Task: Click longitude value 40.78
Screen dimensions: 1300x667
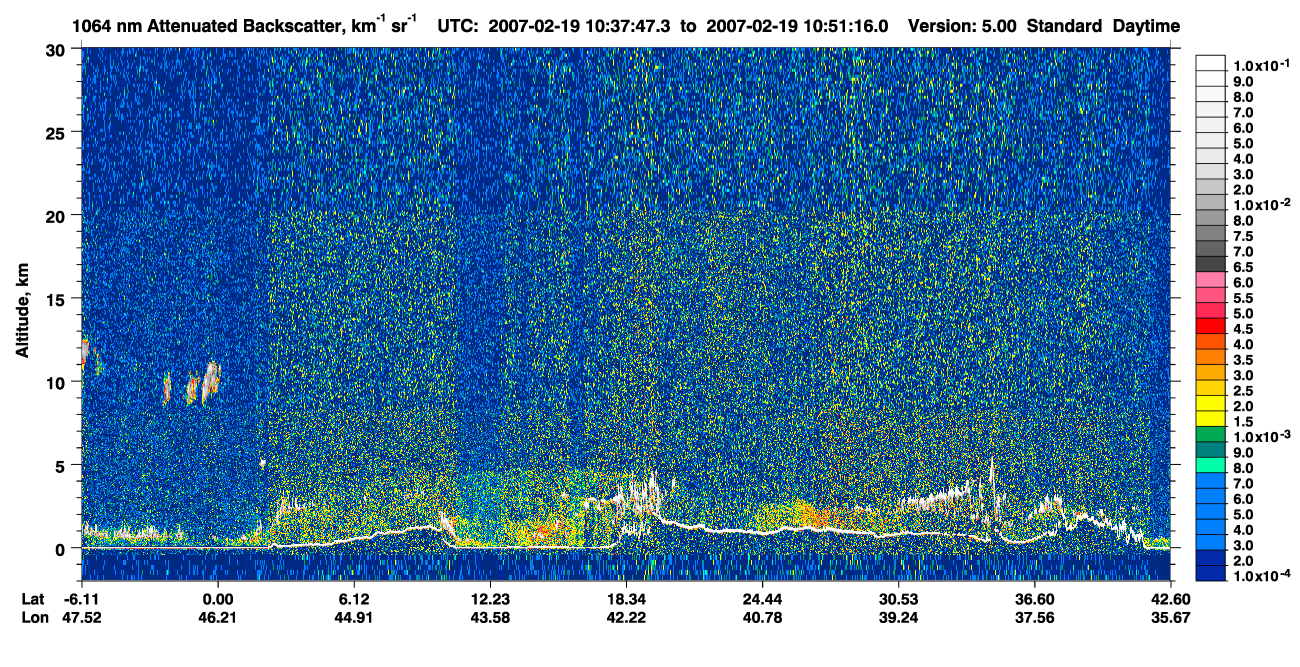Action: tap(762, 617)
